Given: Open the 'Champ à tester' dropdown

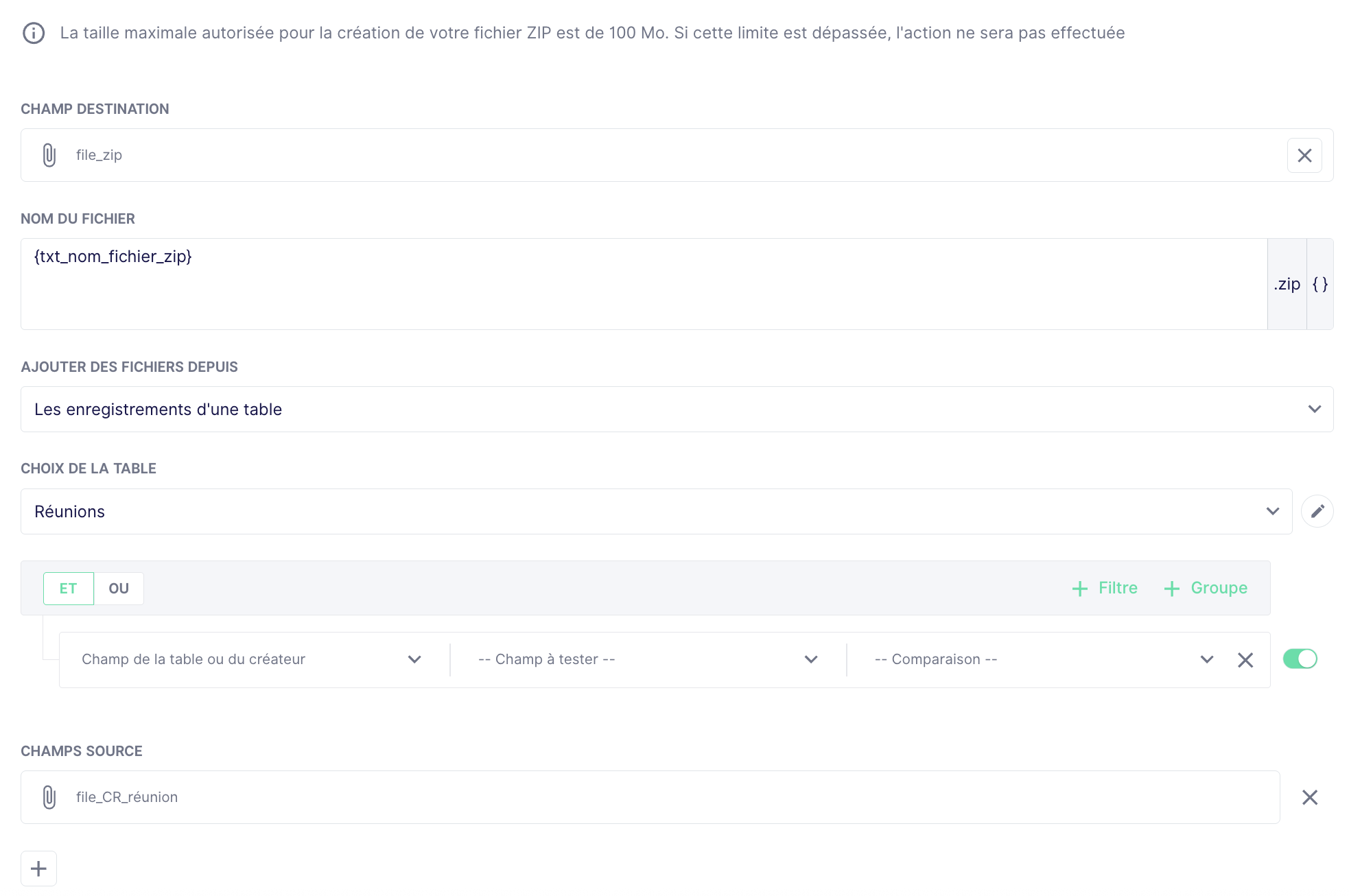Looking at the screenshot, I should [x=647, y=659].
